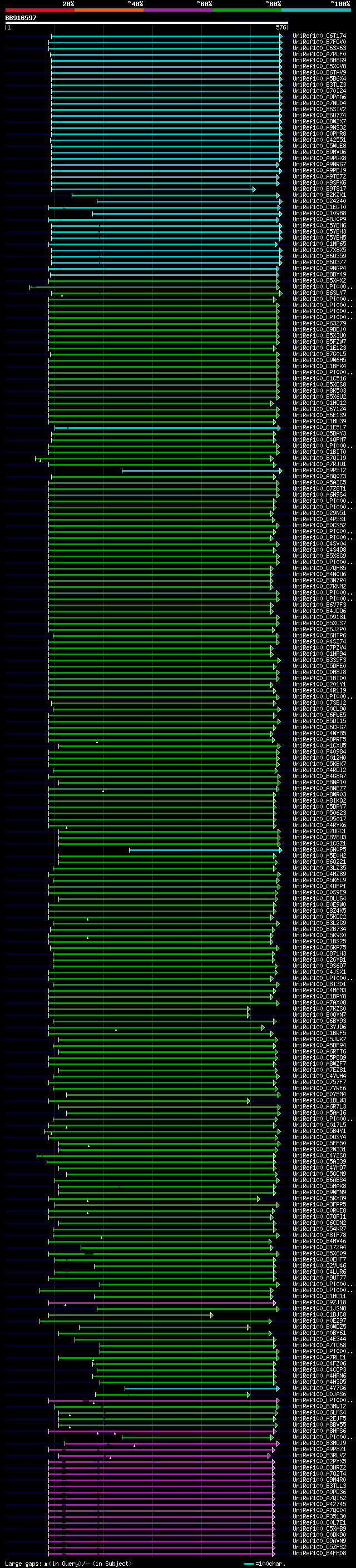Select hit UniRef100_C6T174
The image size is (356, 1568).
(x=319, y=36)
